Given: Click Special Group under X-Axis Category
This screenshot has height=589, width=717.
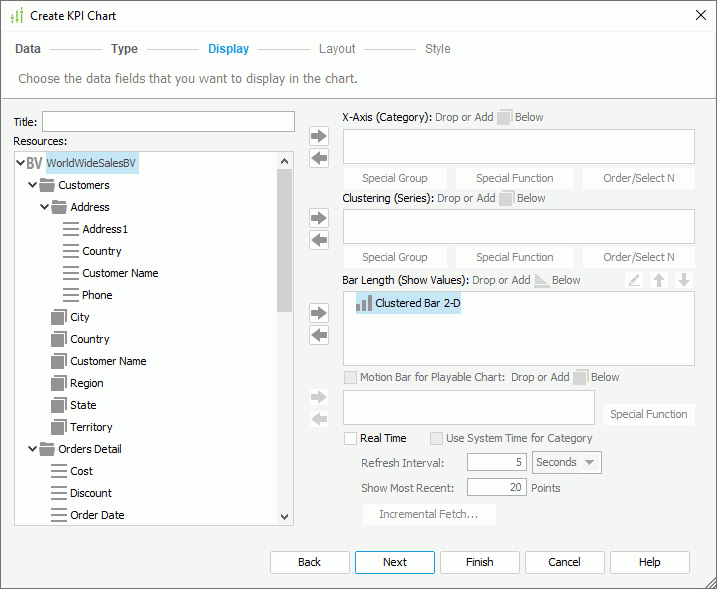Looking at the screenshot, I should pyautogui.click(x=395, y=178).
